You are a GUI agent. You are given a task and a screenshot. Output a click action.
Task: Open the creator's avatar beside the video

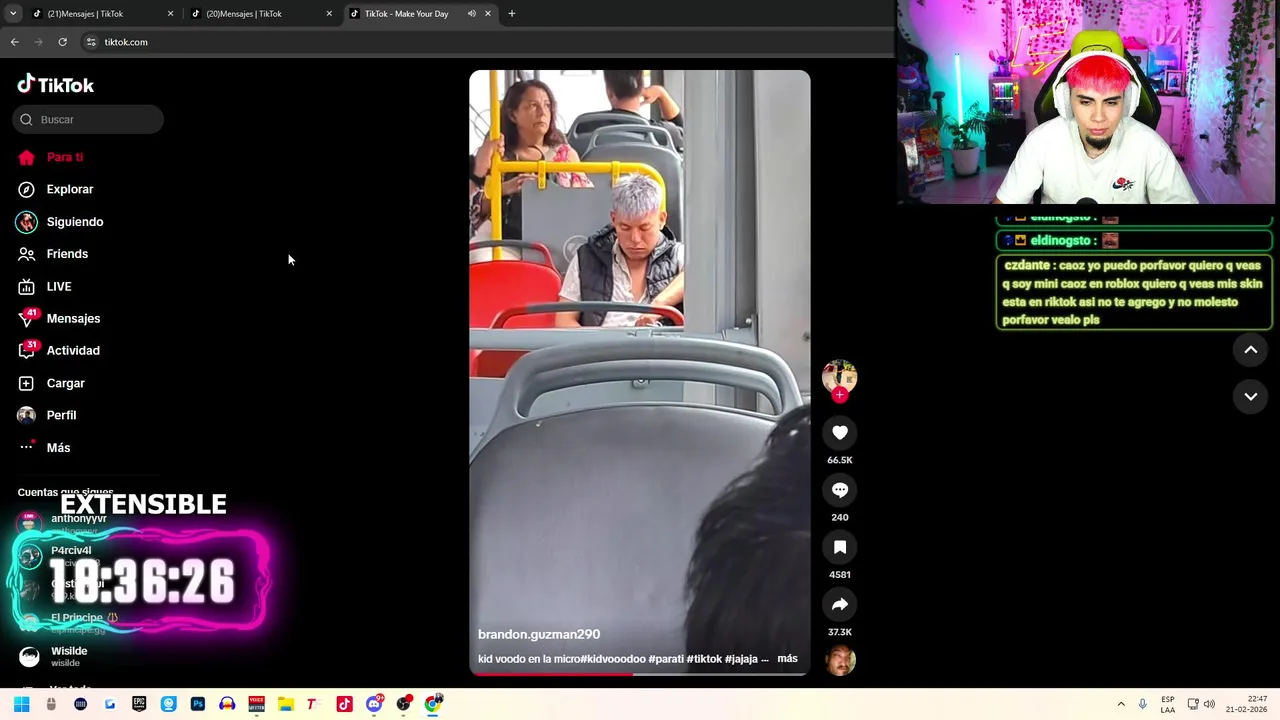tap(840, 376)
